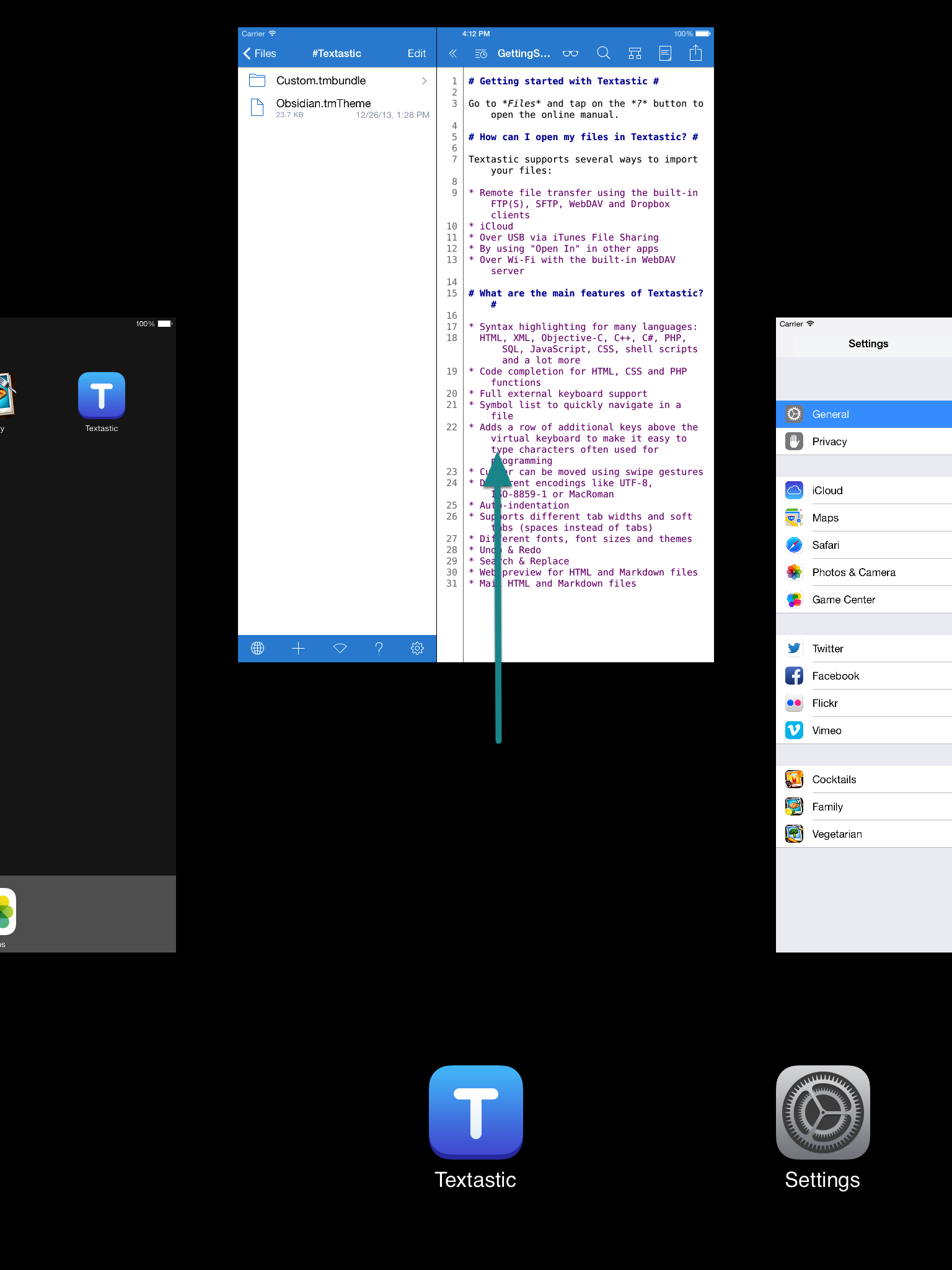Select the Obsidian.tmTheme document icon

[257, 107]
